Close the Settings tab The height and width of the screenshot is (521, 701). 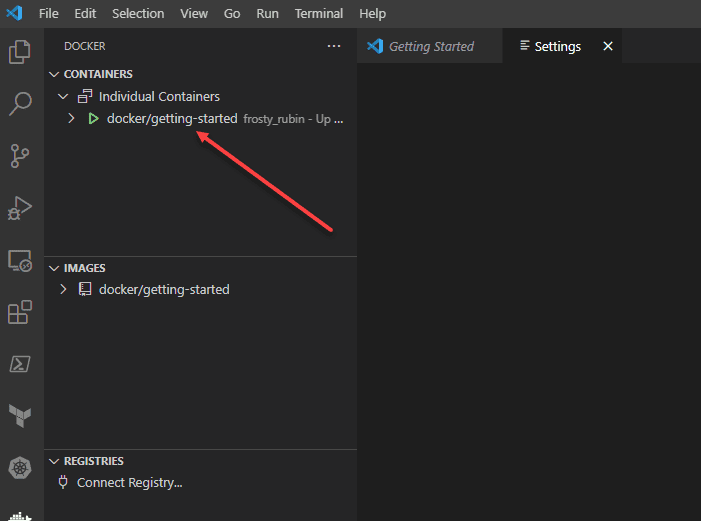pyautogui.click(x=608, y=46)
